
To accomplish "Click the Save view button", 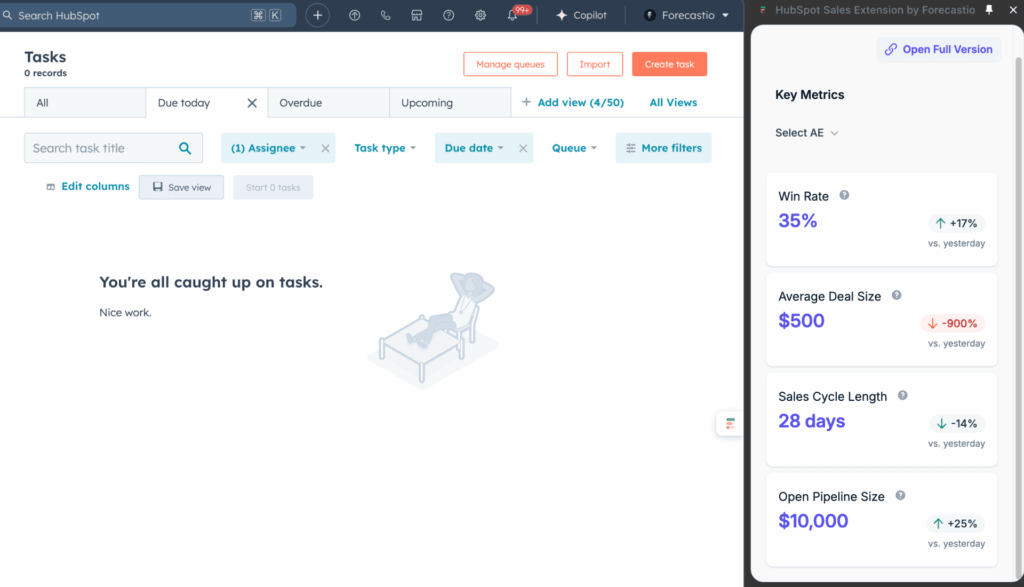I will point(181,187).
